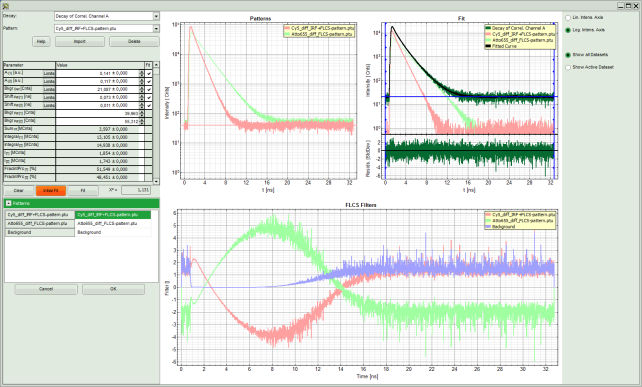This screenshot has width=642, height=387.
Task: Click the spinner arrows of the 0,141 value
Action: (x=142, y=73)
